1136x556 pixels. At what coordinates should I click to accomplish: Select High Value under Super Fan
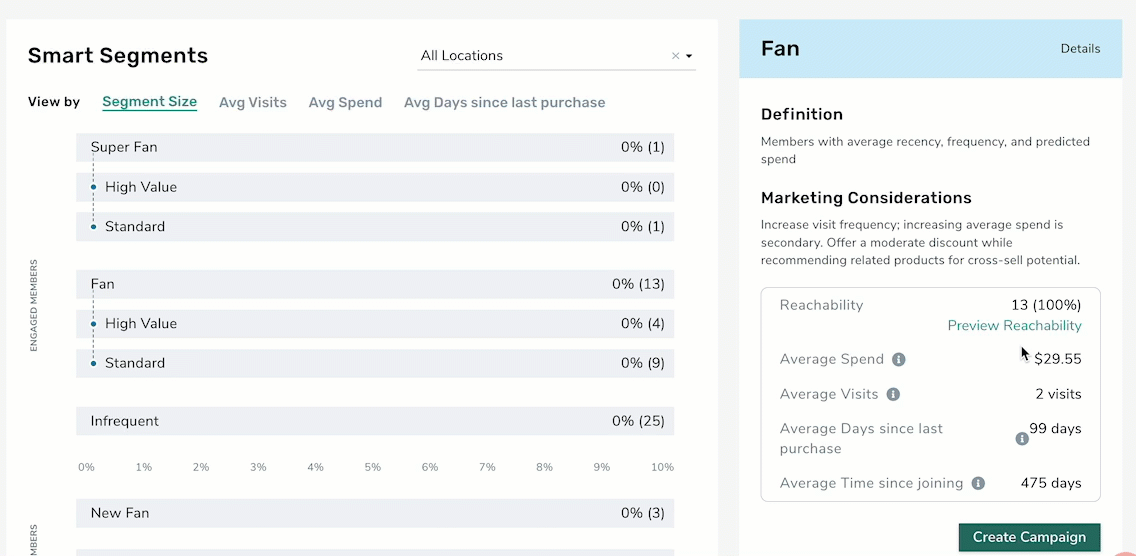click(375, 187)
